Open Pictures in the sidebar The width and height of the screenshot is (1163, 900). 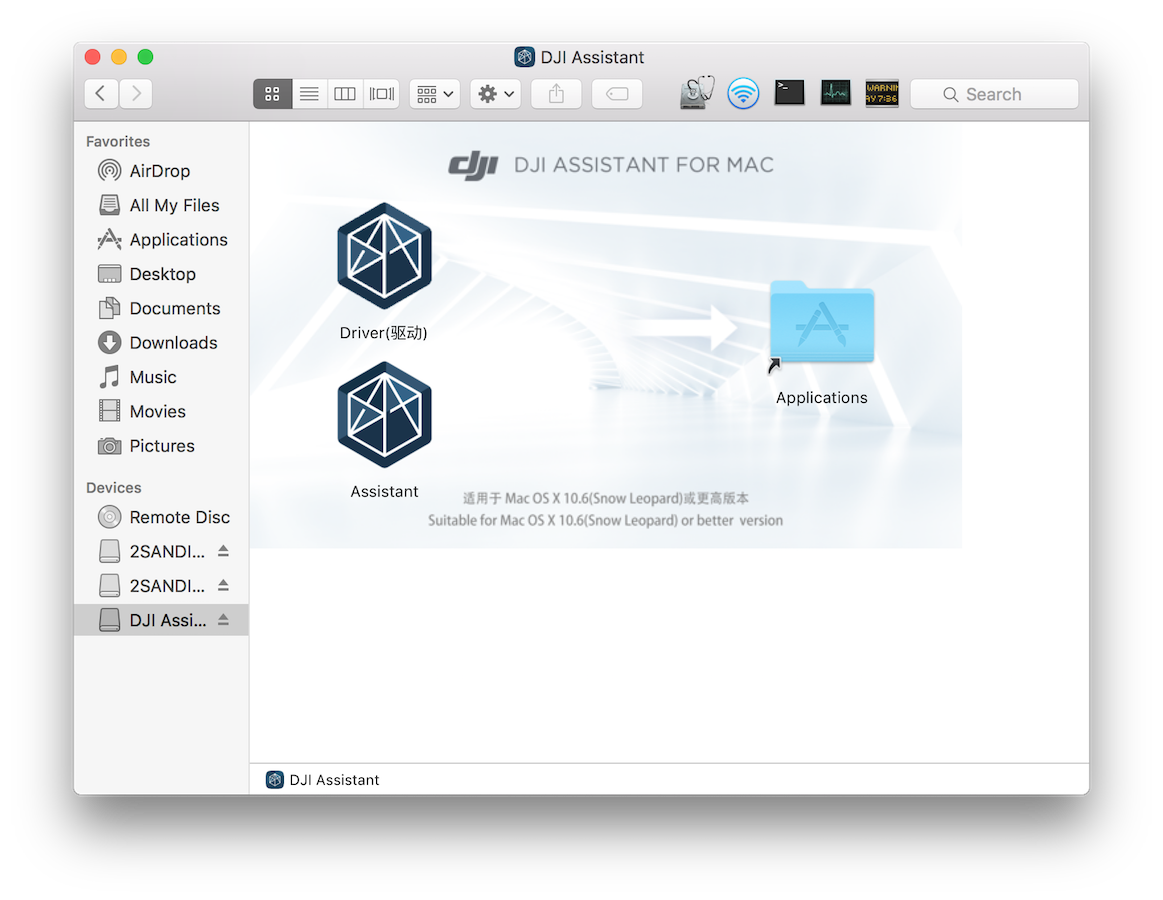click(160, 446)
